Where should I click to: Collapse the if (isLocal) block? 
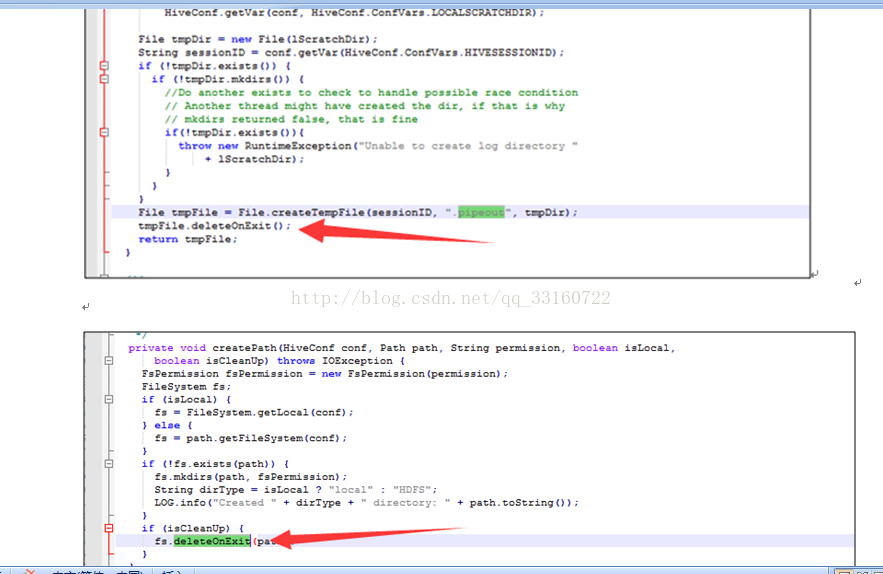(x=109, y=399)
